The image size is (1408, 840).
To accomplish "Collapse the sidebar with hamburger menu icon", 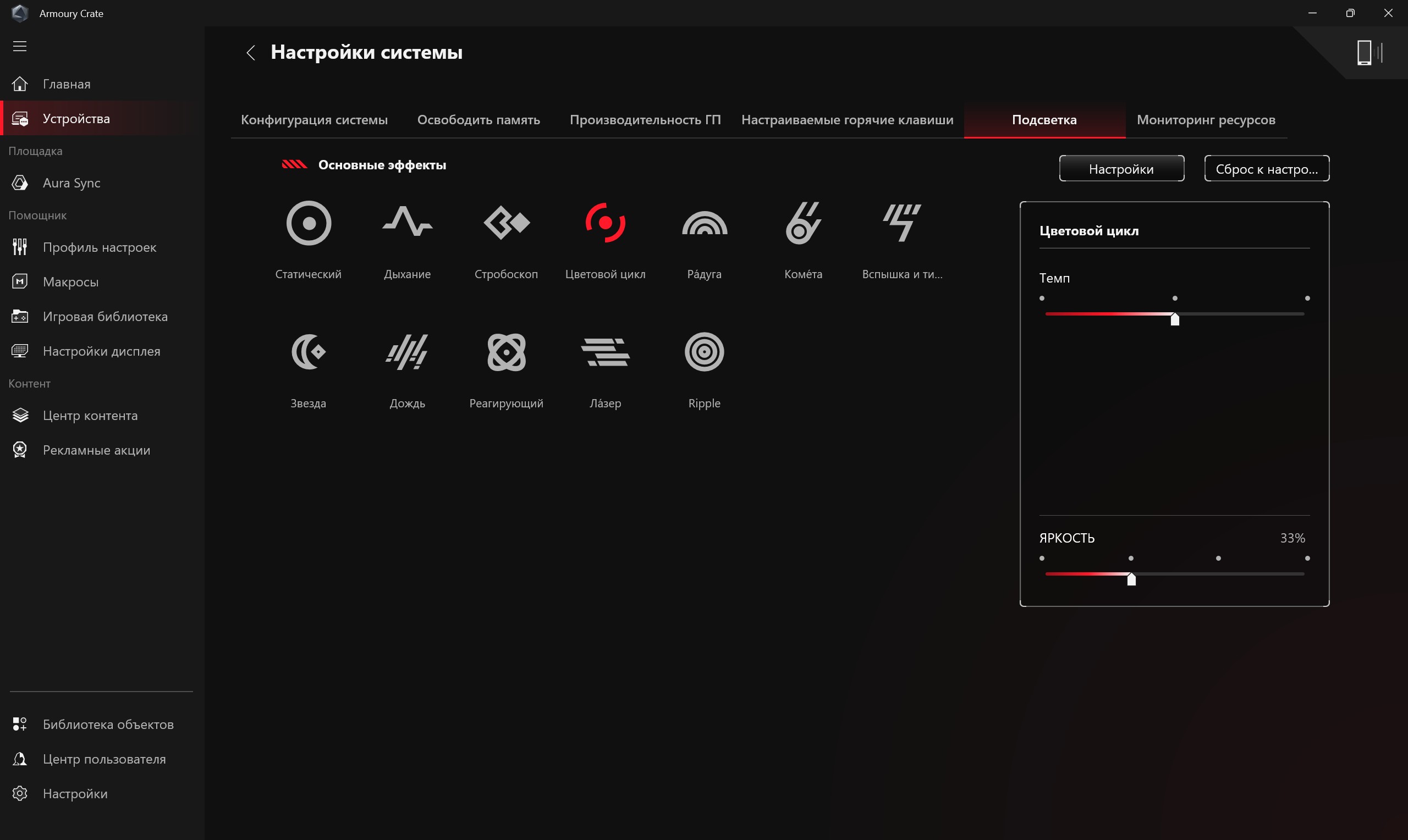I will pos(20,46).
